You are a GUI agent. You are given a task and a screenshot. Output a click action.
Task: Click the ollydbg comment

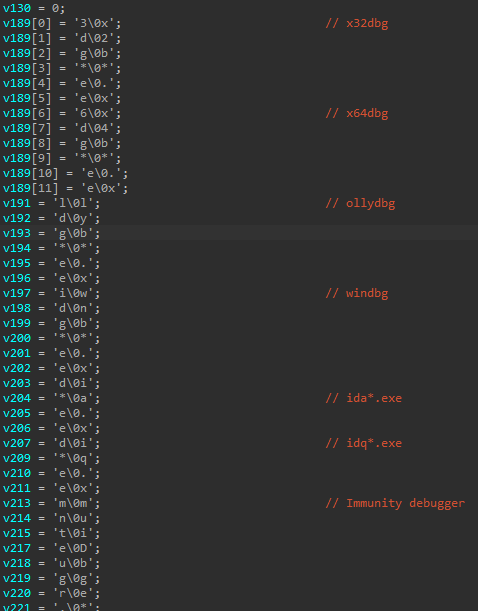click(x=360, y=203)
